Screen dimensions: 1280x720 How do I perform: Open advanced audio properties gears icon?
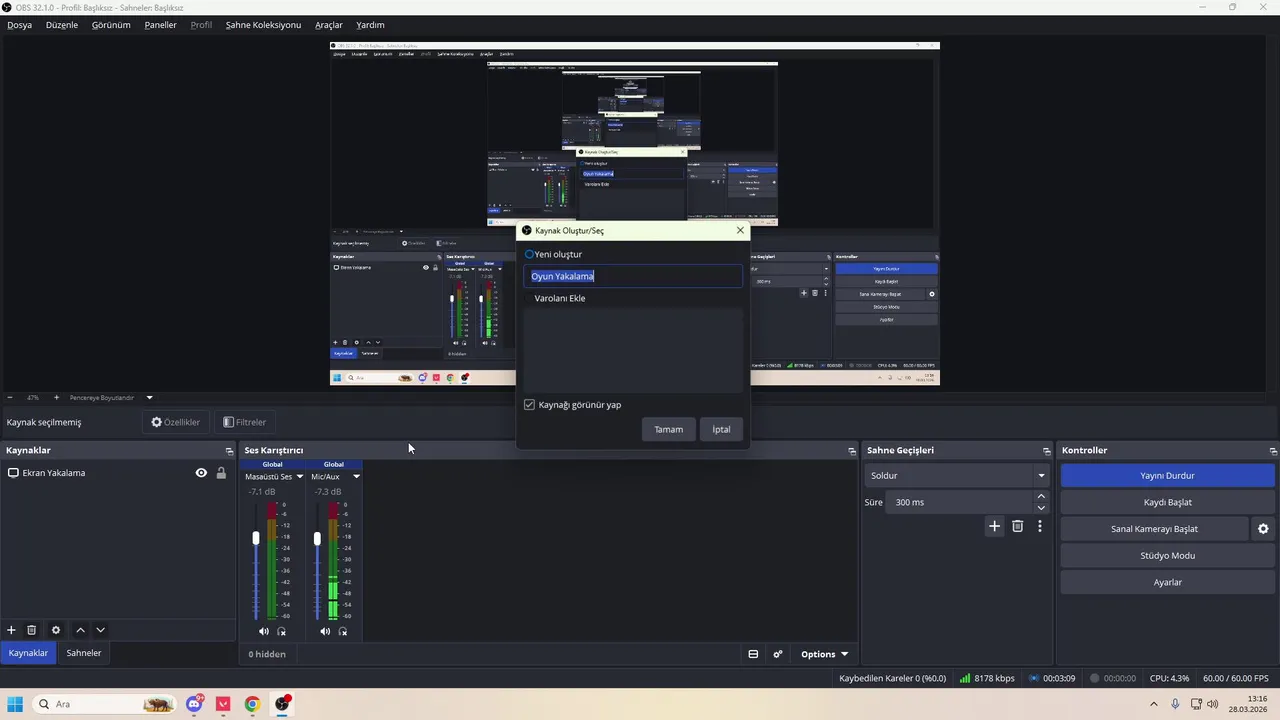pyautogui.click(x=778, y=654)
